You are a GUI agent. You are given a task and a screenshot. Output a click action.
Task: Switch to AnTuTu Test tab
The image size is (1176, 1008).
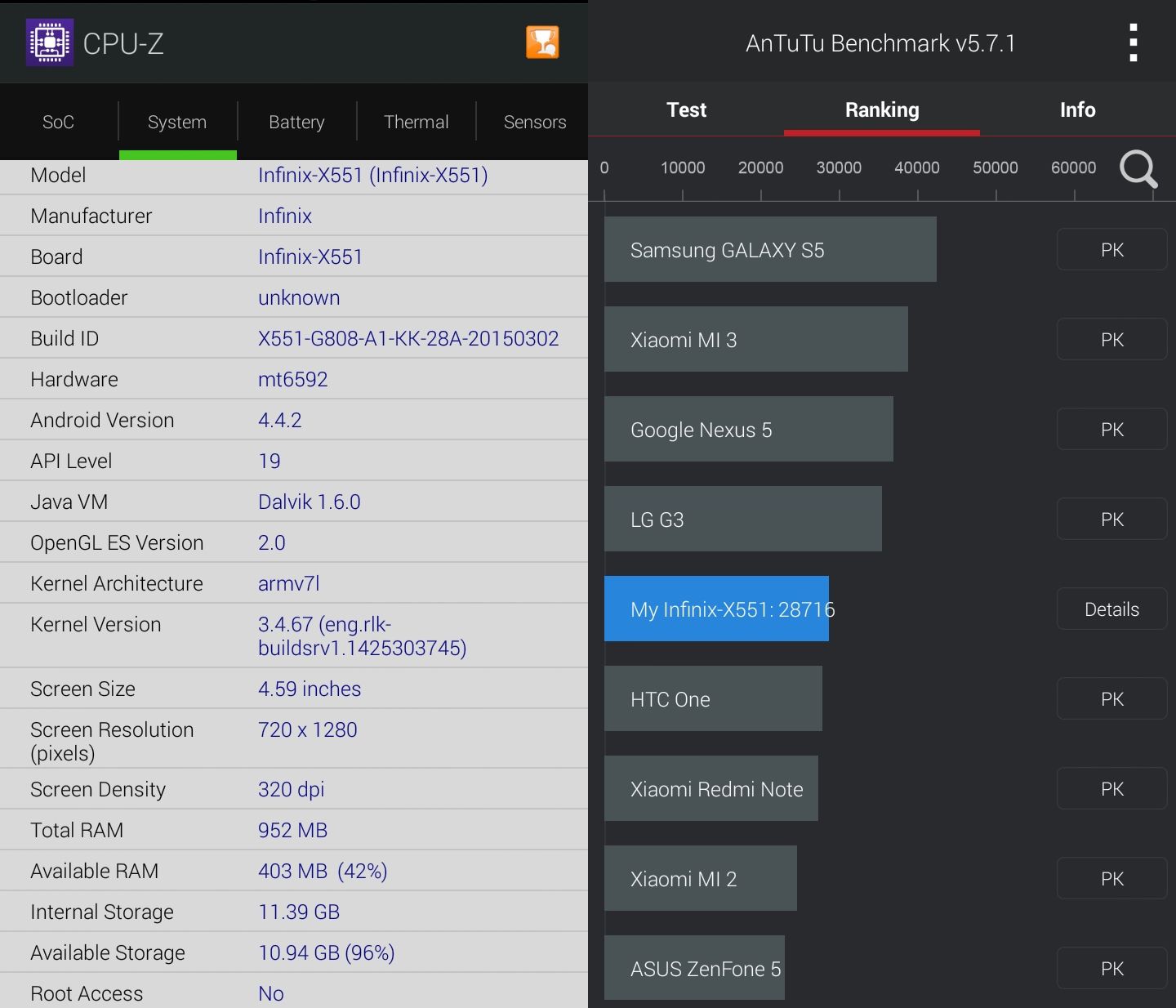click(x=686, y=109)
